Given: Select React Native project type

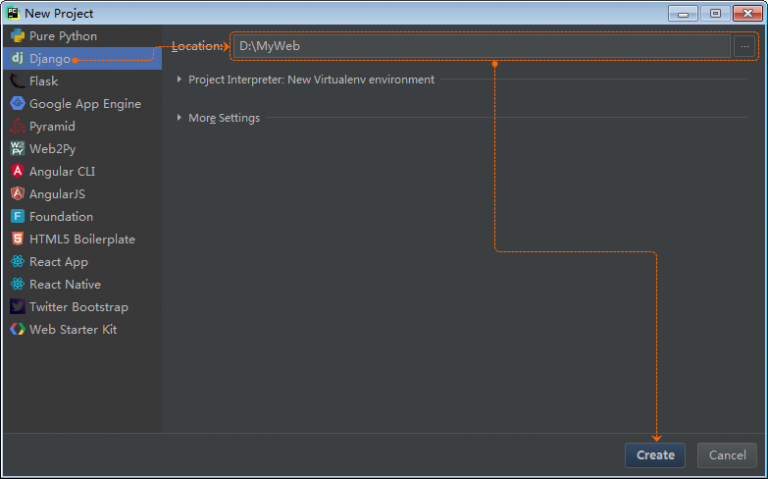Looking at the screenshot, I should pos(64,285).
